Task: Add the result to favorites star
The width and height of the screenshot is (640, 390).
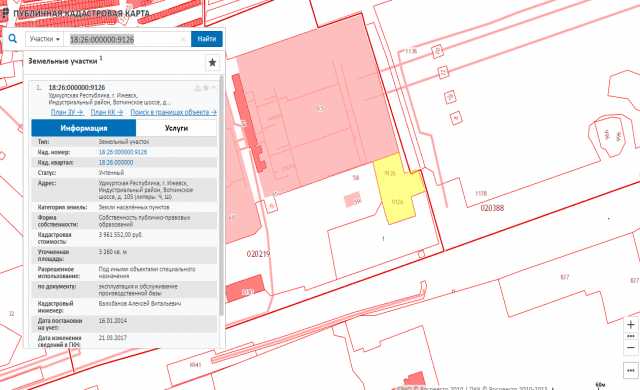Action: click(x=212, y=62)
